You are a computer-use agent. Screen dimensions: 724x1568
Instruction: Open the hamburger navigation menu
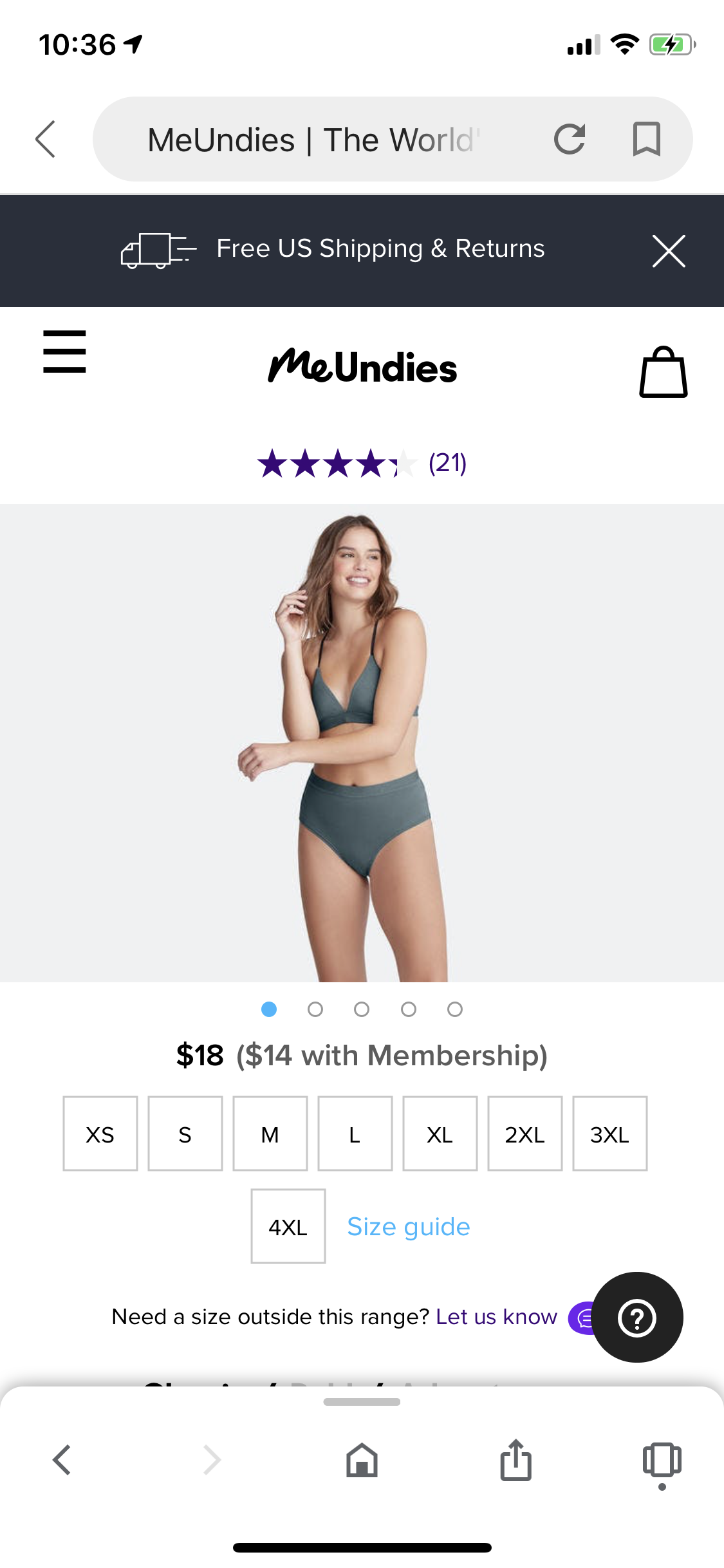coord(64,351)
